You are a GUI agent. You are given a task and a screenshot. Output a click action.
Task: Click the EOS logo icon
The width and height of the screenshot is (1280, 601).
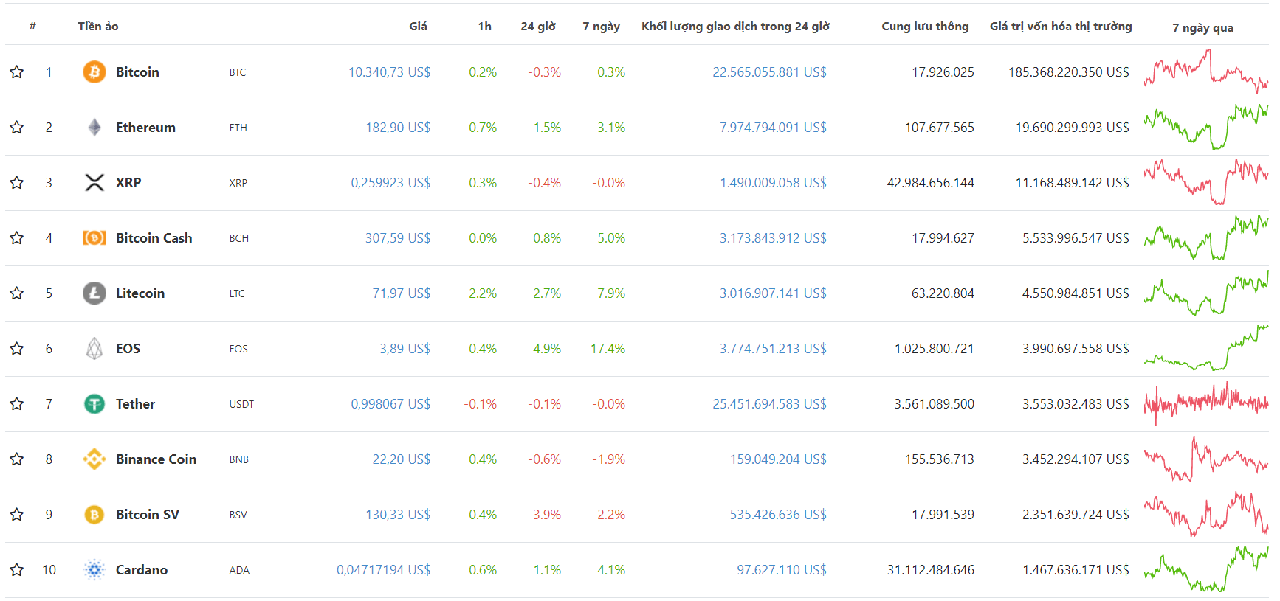(94, 348)
